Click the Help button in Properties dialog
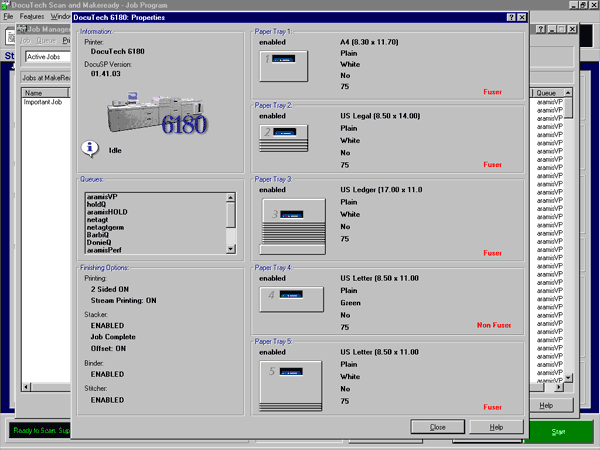Viewport: 600px width, 450px height. (x=496, y=427)
